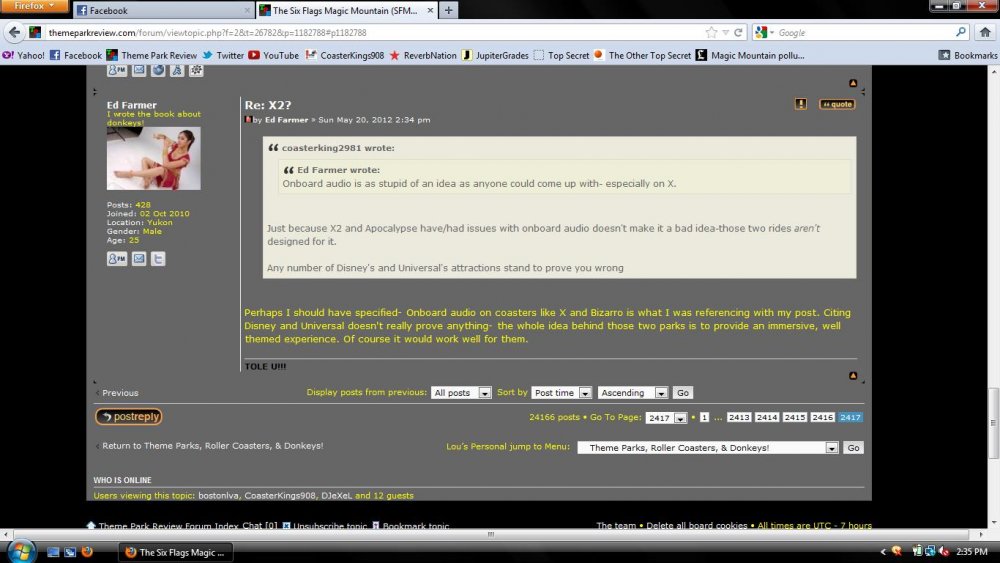This screenshot has height=563, width=1000.
Task: Open the 'All posts' display dropdown
Action: click(x=461, y=393)
